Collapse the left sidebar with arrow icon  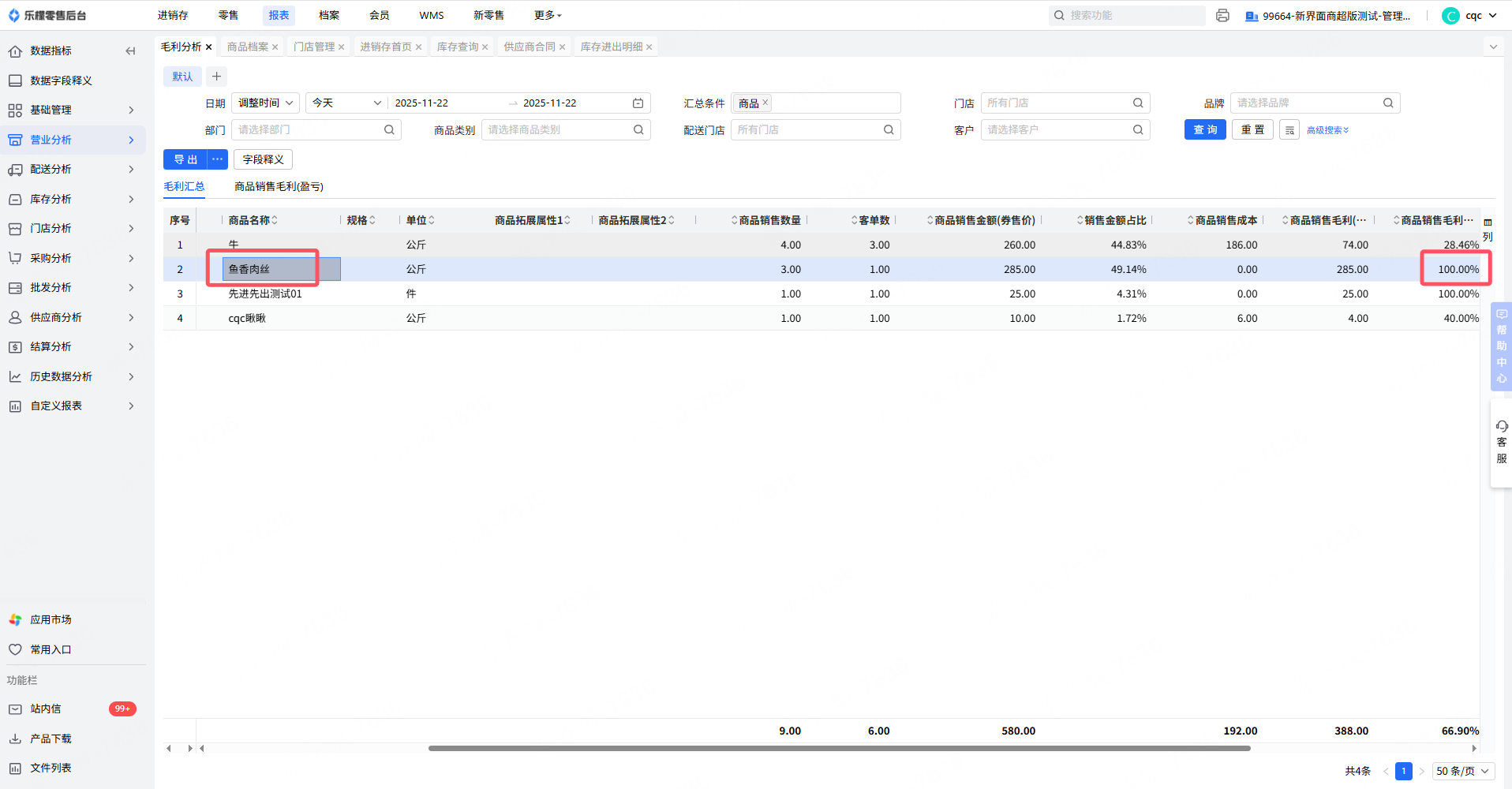pyautogui.click(x=130, y=51)
